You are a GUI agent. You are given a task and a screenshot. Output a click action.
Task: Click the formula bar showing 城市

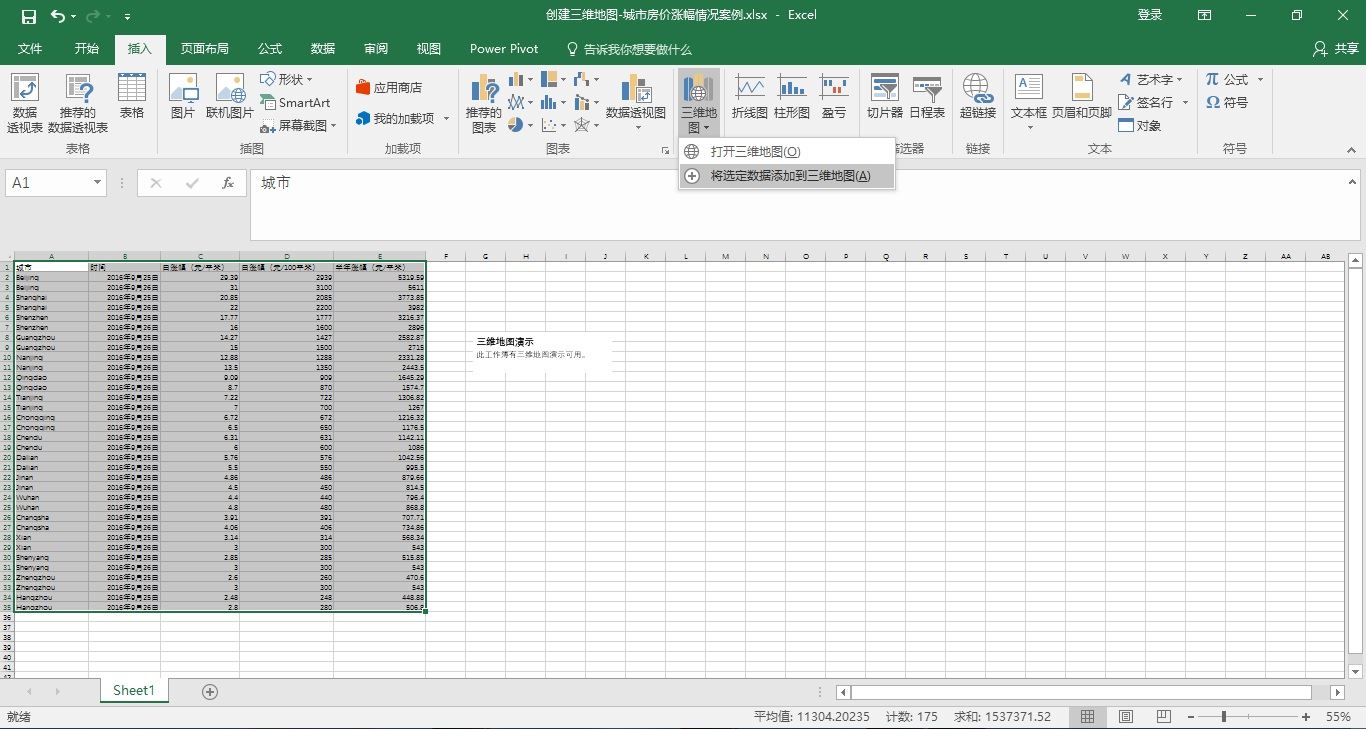coord(803,205)
